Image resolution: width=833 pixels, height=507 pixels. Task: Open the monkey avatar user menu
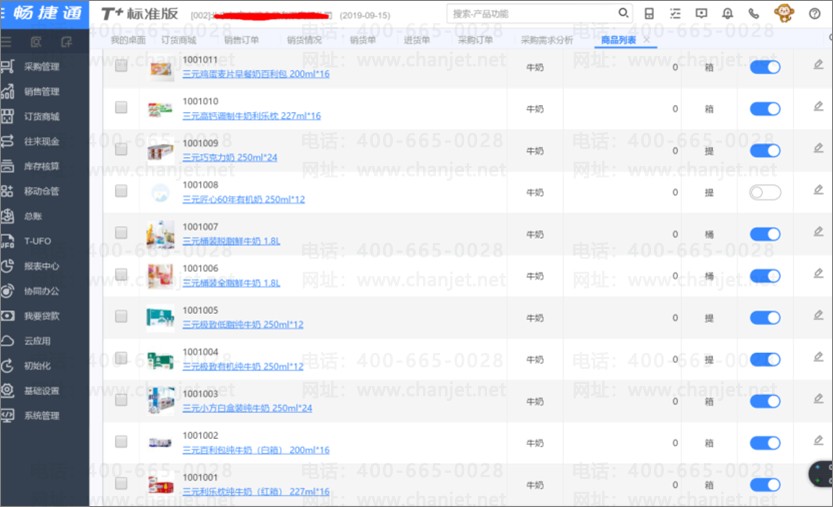pos(784,12)
